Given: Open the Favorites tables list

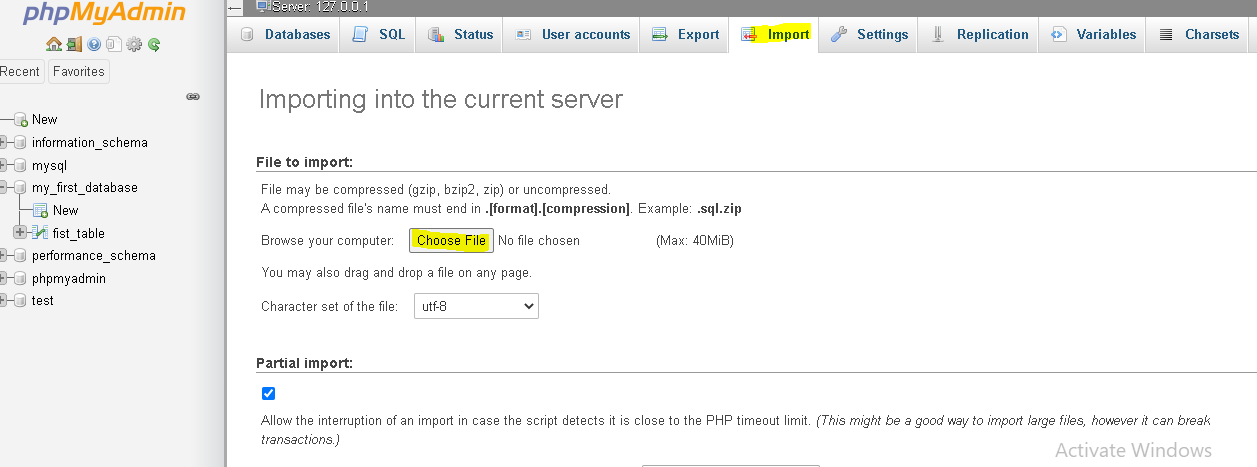Looking at the screenshot, I should pyautogui.click(x=78, y=71).
